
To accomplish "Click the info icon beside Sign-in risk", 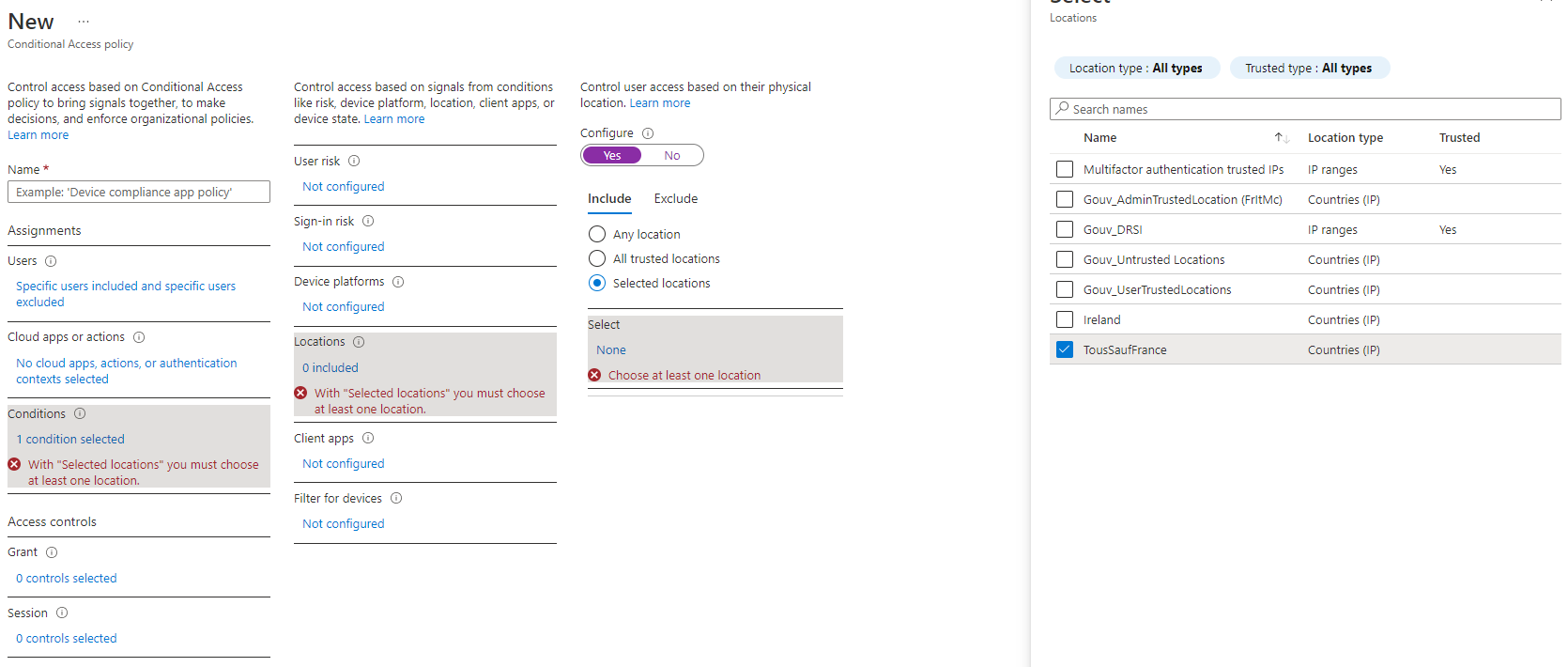I will (x=368, y=221).
